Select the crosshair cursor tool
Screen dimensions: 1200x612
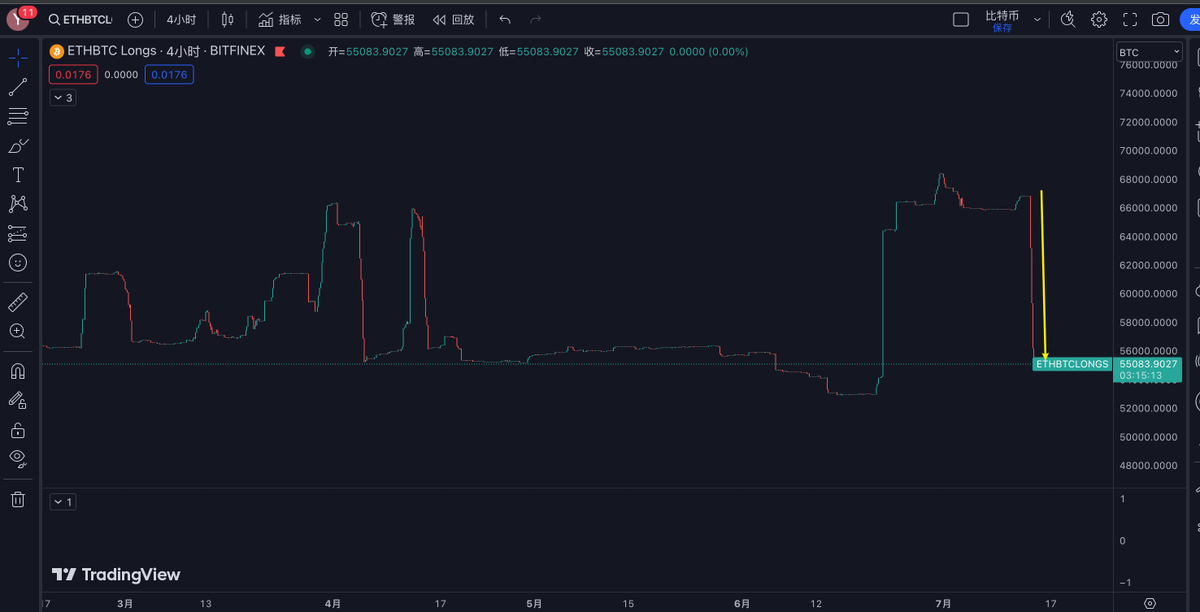[18, 58]
